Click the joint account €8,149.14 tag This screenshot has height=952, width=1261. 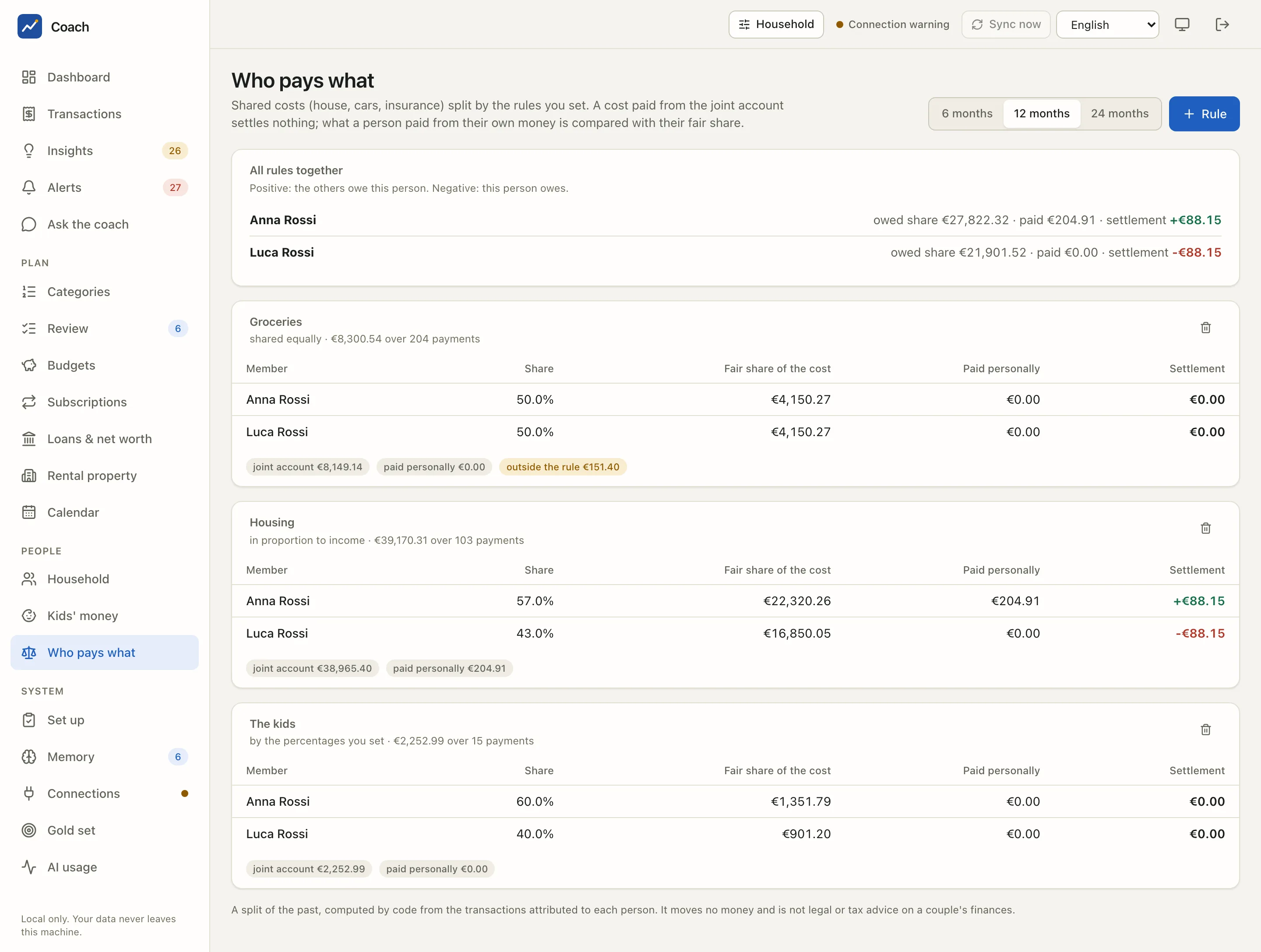(x=308, y=467)
